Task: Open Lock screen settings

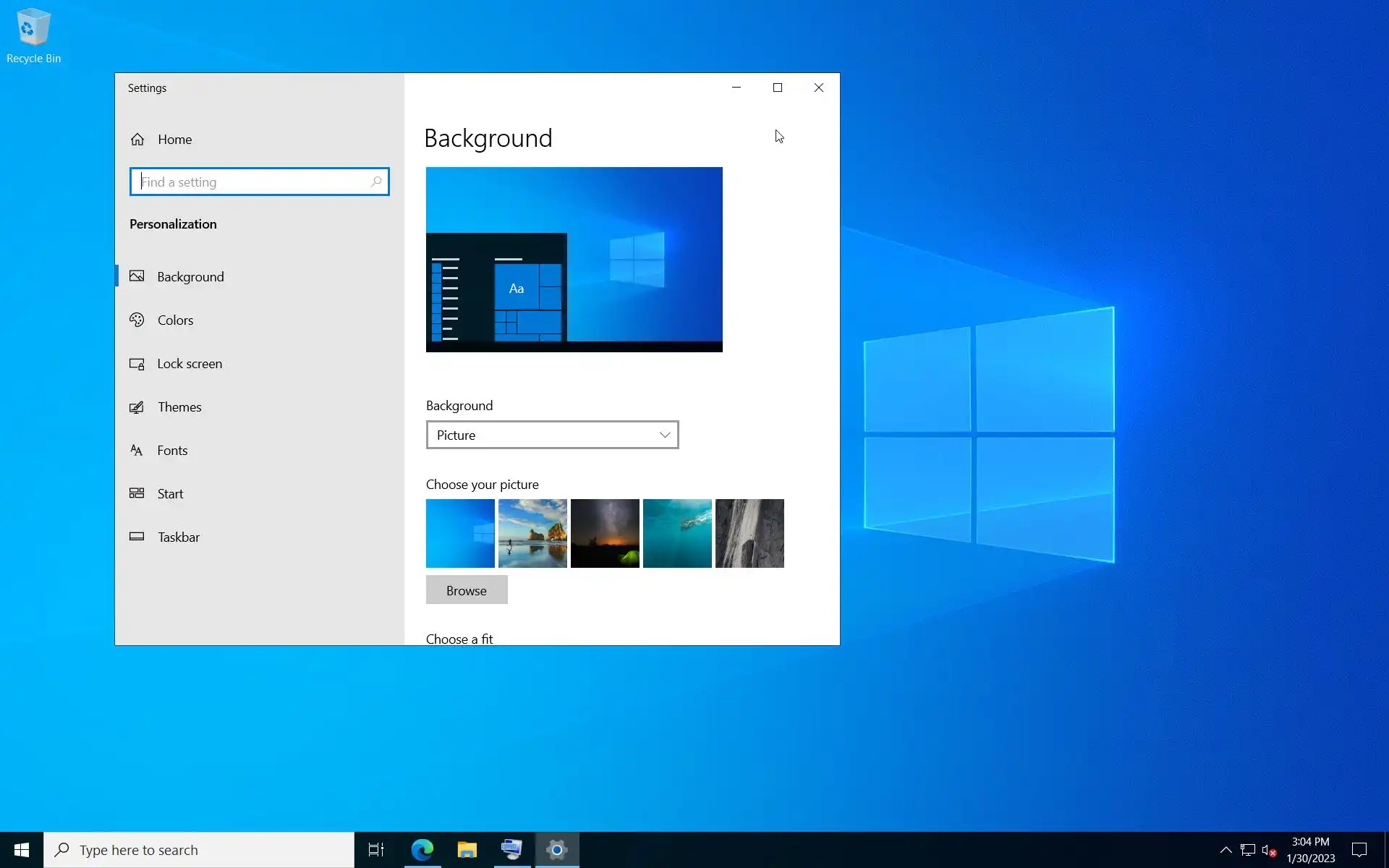Action: pyautogui.click(x=190, y=364)
